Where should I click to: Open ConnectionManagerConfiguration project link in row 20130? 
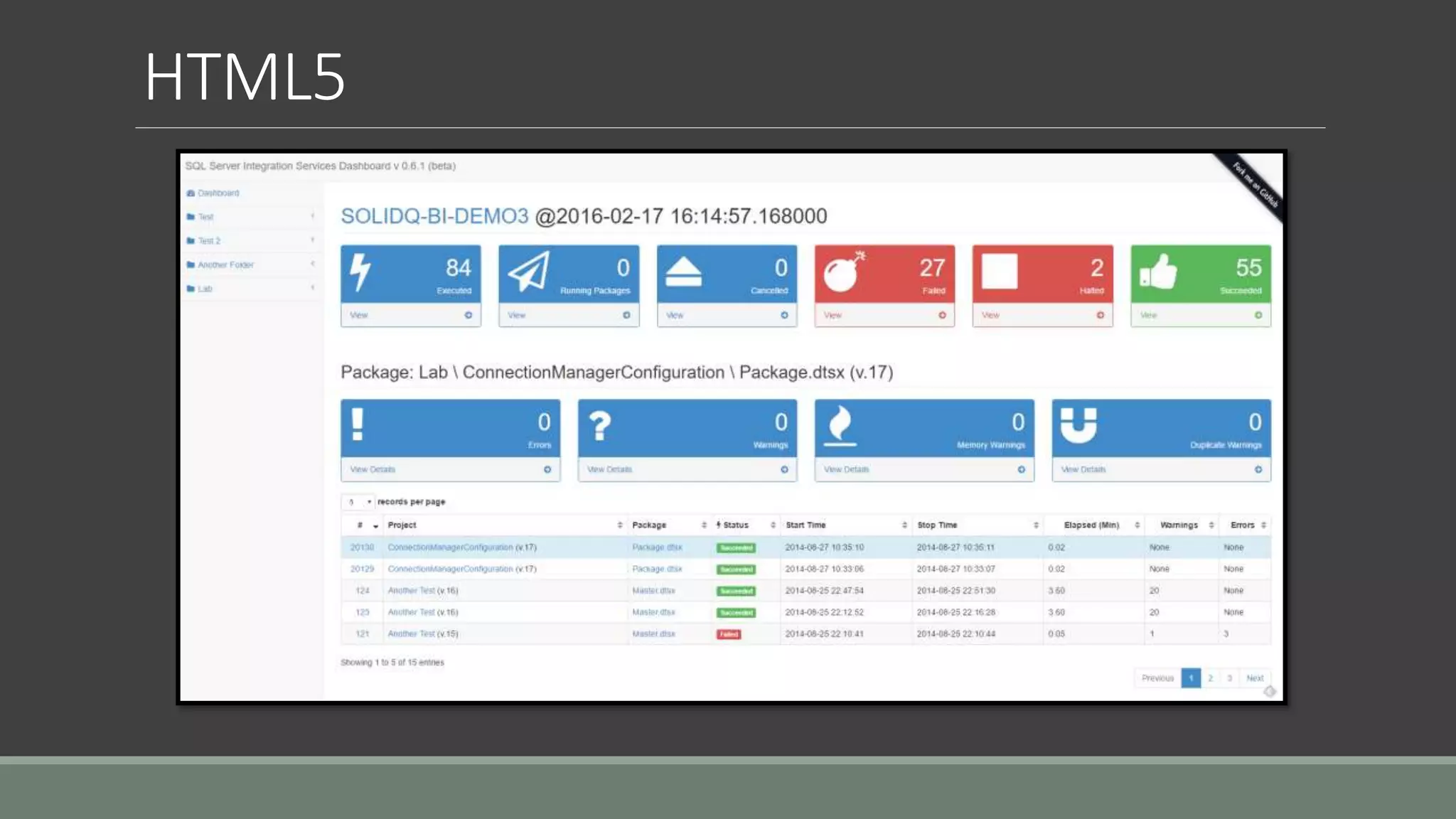[x=450, y=547]
